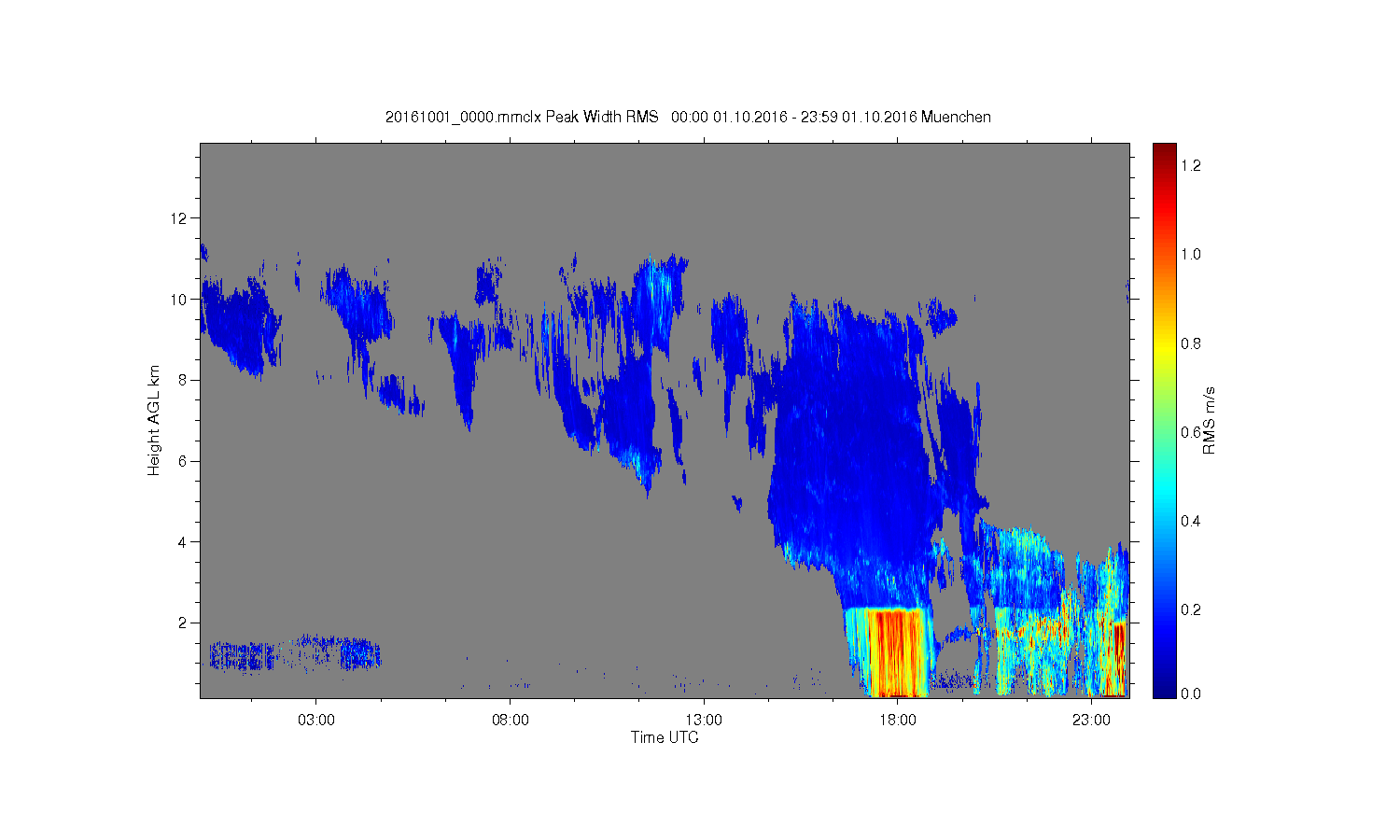Click colorbar value label 1.2

click(x=1191, y=165)
